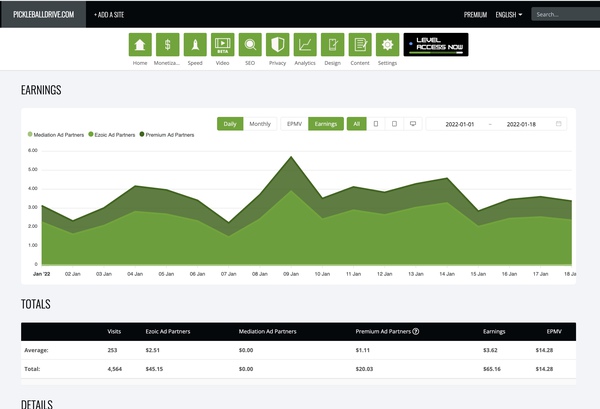Toggle Ezoic Ad Partners legend series
Screen dimensions: 600x409
[x=112, y=135]
